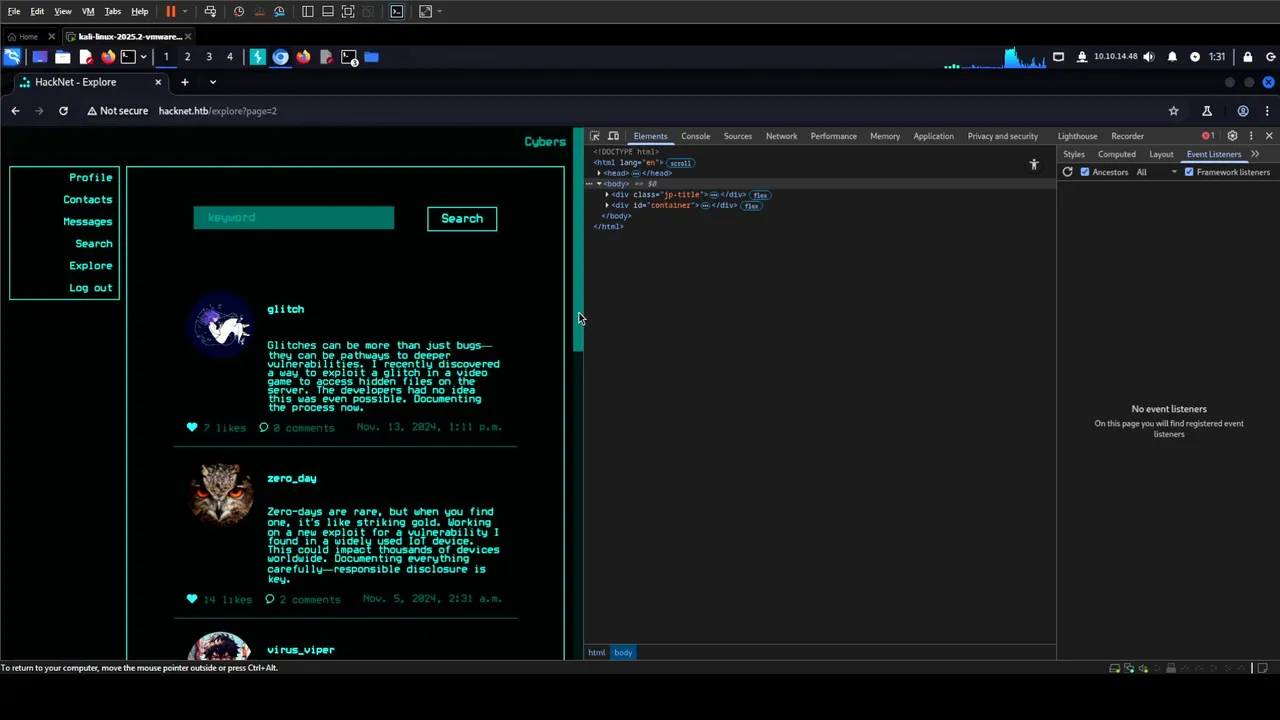The width and height of the screenshot is (1280, 720).
Task: Click the lock screen padlock icon
Action: [x=1247, y=57]
